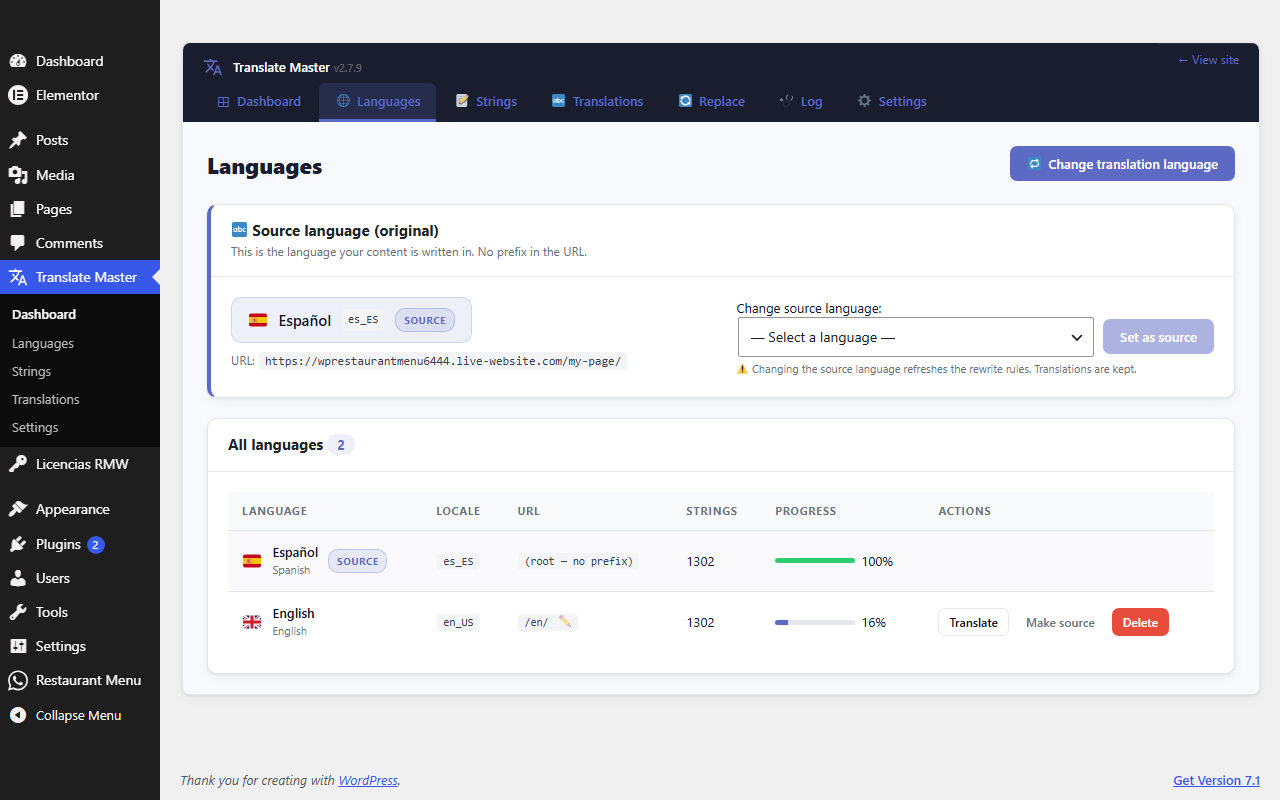Open the Log tab
The width and height of the screenshot is (1280, 800).
pyautogui.click(x=801, y=101)
